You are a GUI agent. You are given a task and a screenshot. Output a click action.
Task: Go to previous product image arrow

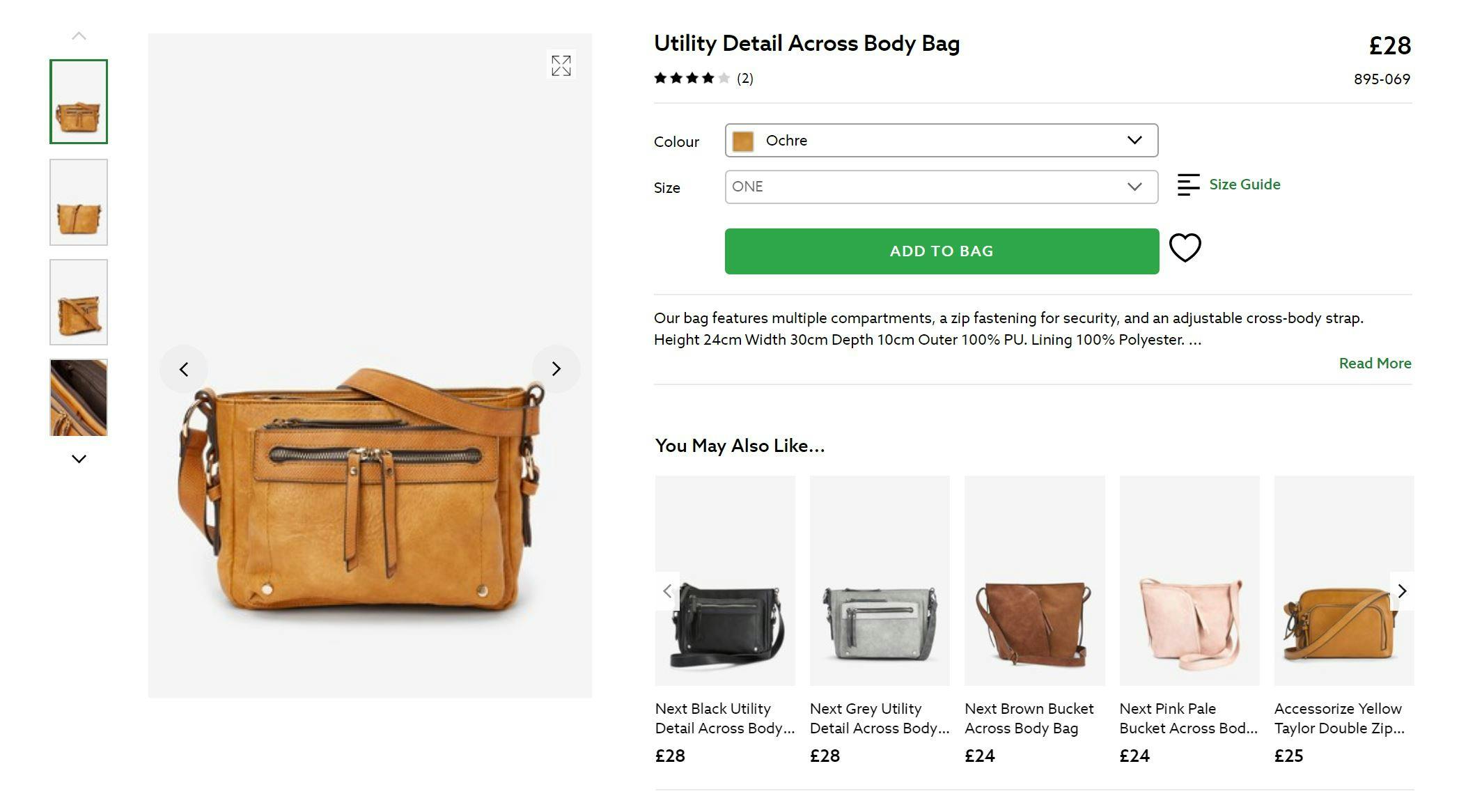click(x=184, y=369)
